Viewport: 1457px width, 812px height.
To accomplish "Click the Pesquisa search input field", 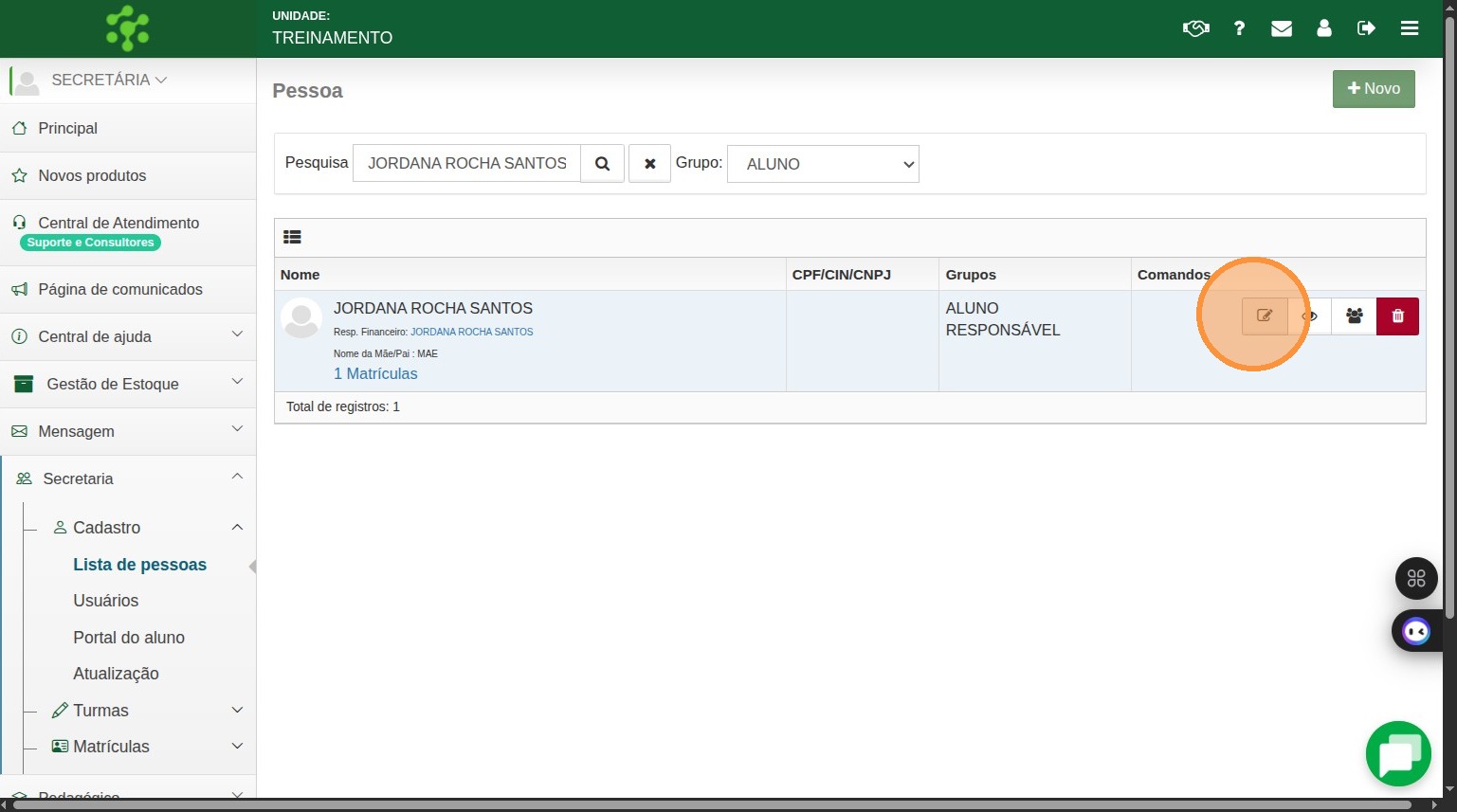I will coord(466,164).
